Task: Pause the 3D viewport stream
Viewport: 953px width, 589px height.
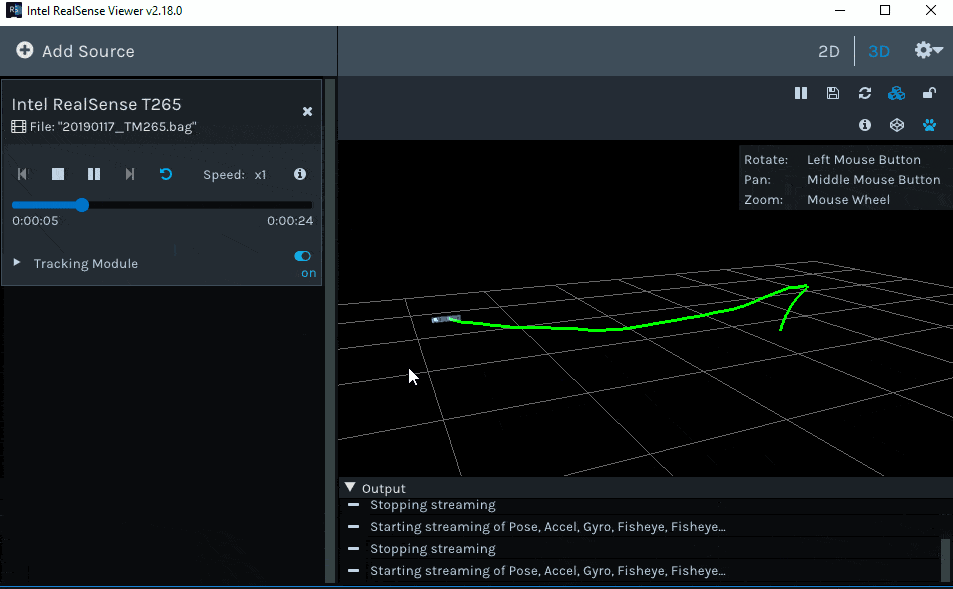Action: point(801,93)
